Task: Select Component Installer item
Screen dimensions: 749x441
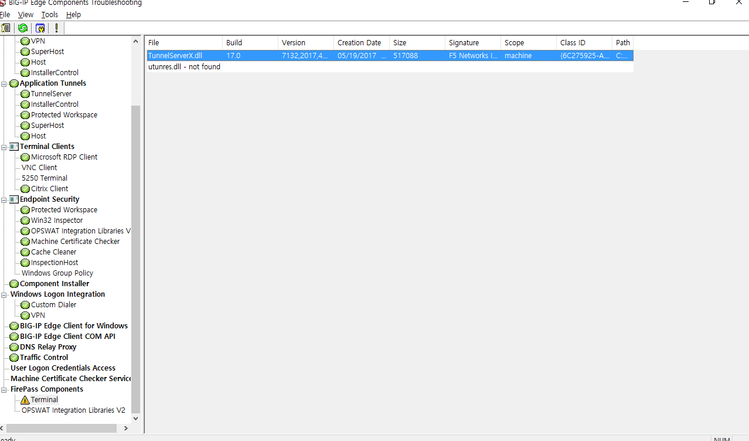Action: click(54, 283)
